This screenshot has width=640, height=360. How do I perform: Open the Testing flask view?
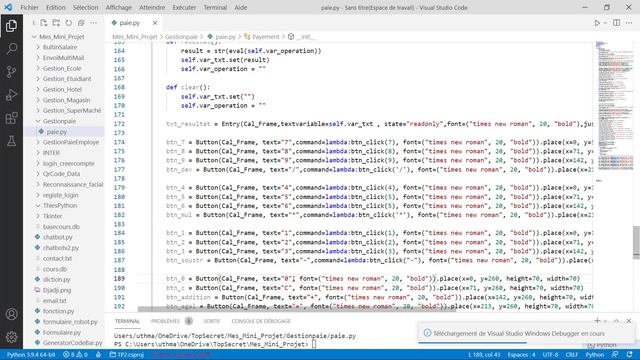(11, 141)
